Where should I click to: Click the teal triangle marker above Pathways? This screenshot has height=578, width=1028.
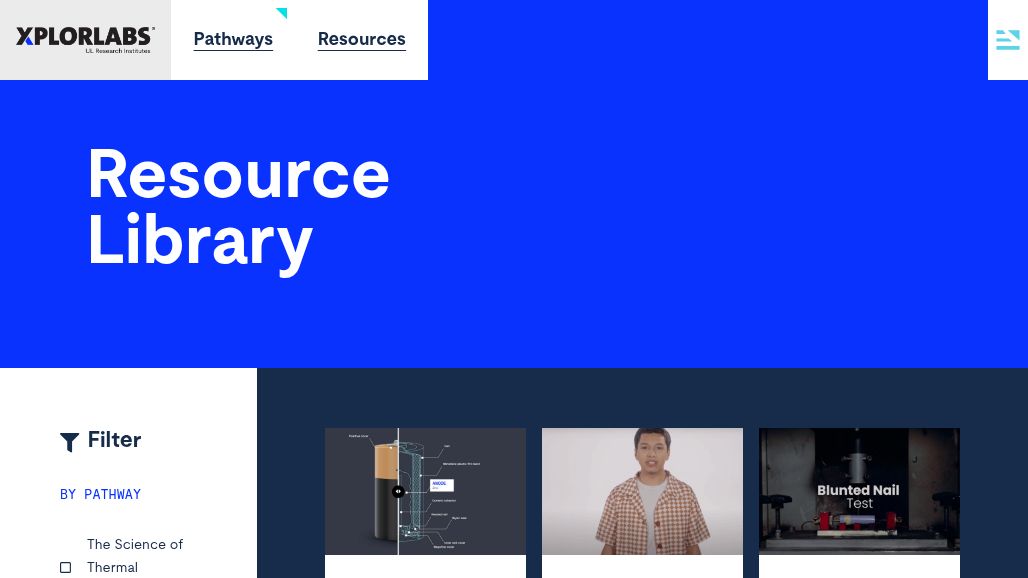281,13
